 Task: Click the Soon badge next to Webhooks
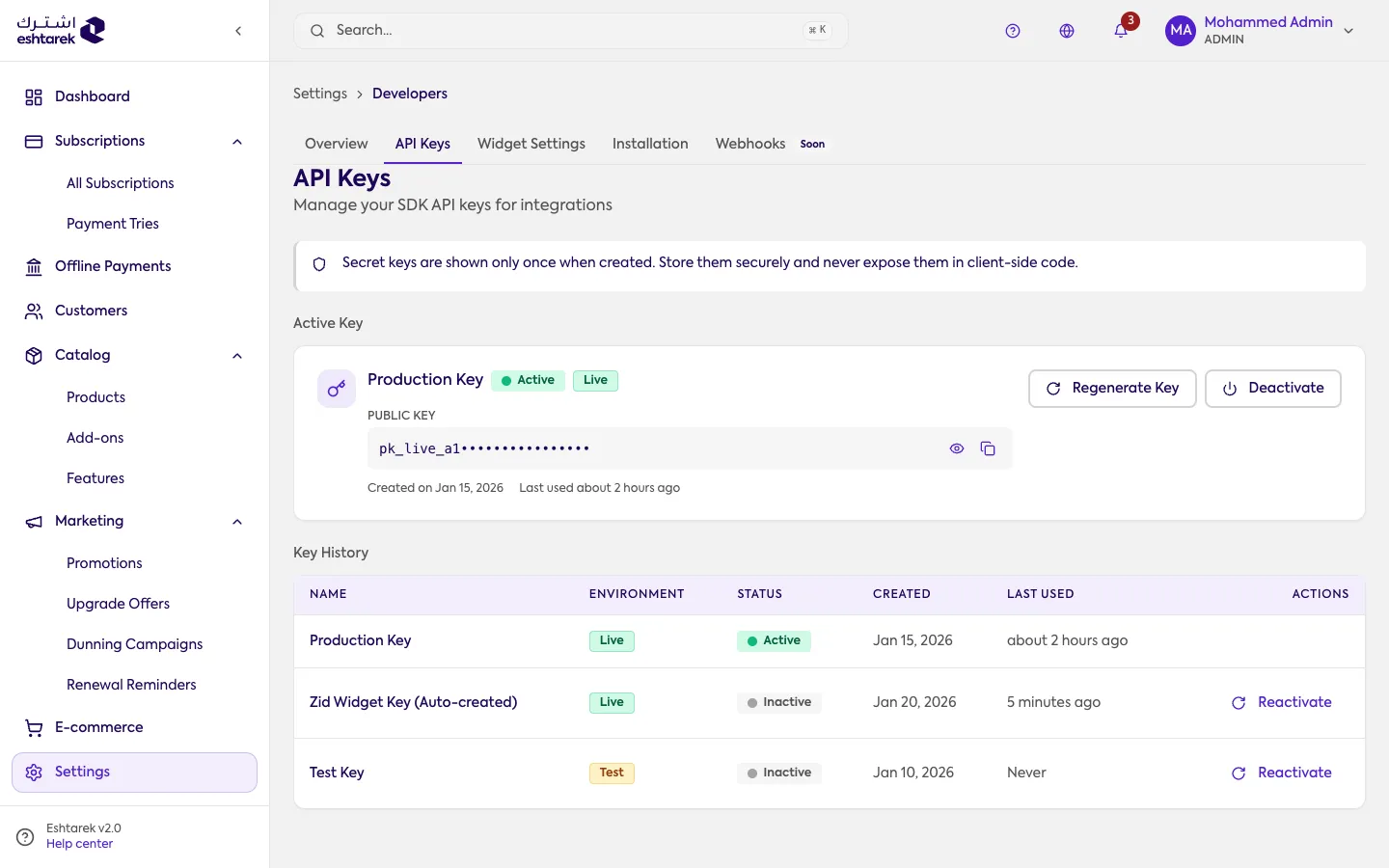coord(812,145)
